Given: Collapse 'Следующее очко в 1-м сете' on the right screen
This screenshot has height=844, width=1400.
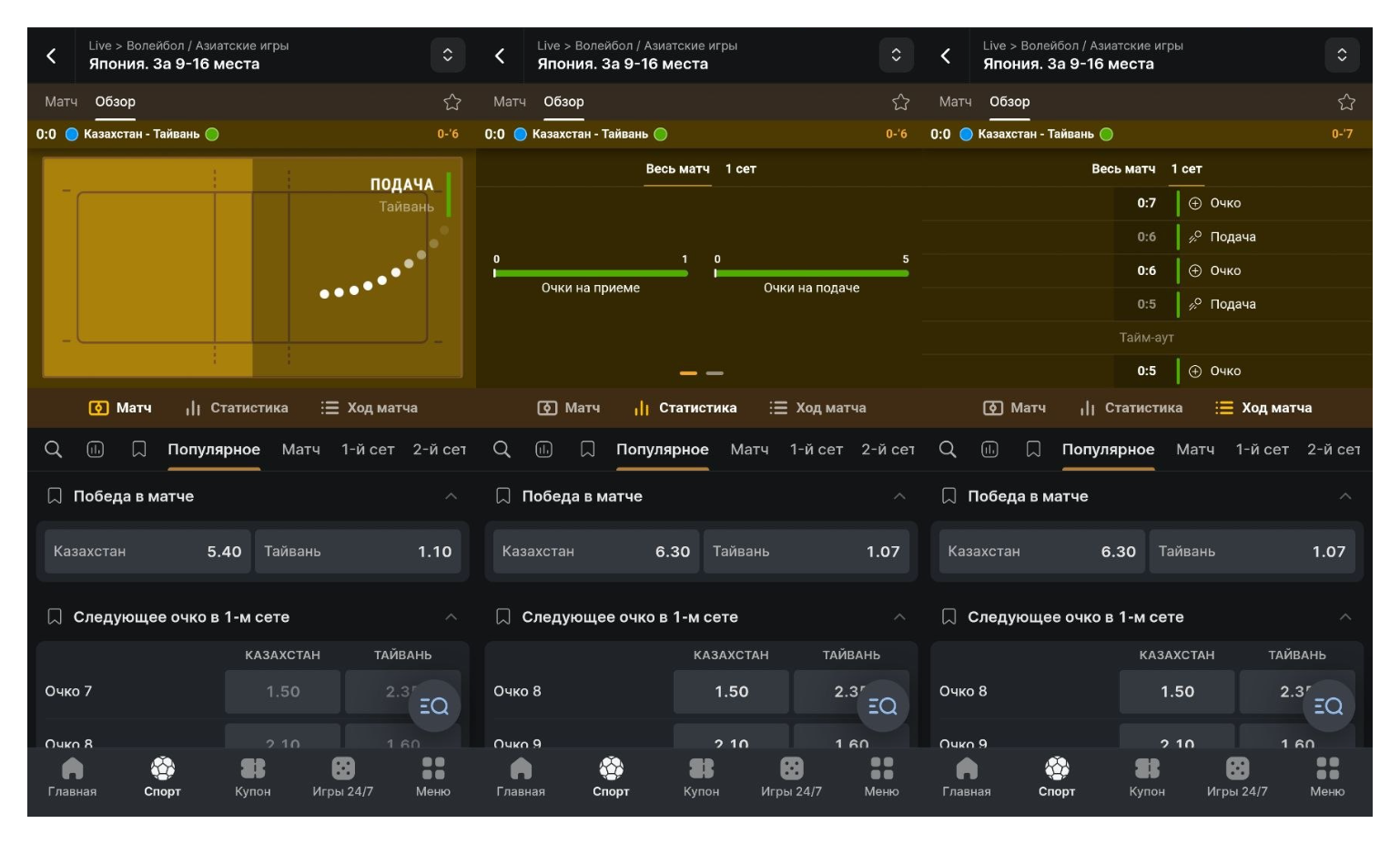Looking at the screenshot, I should tap(1345, 617).
